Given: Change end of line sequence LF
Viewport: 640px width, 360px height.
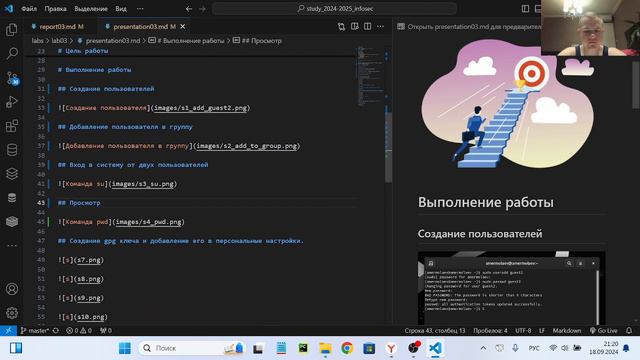Looking at the screenshot, I should (x=542, y=331).
